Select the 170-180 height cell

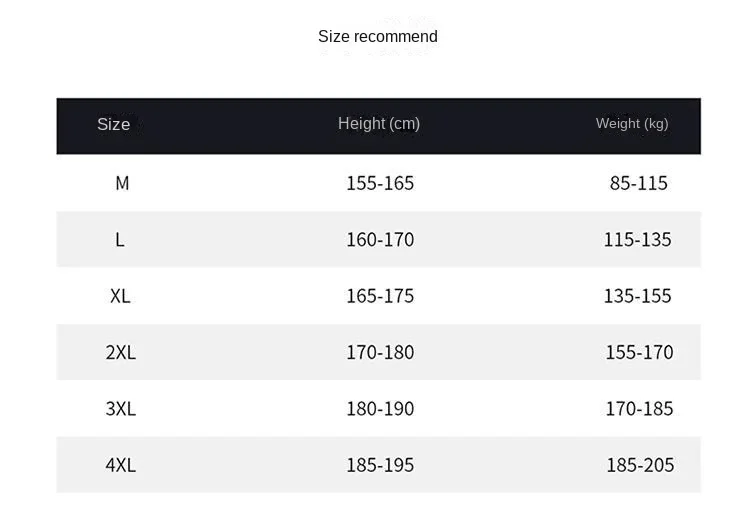(380, 352)
